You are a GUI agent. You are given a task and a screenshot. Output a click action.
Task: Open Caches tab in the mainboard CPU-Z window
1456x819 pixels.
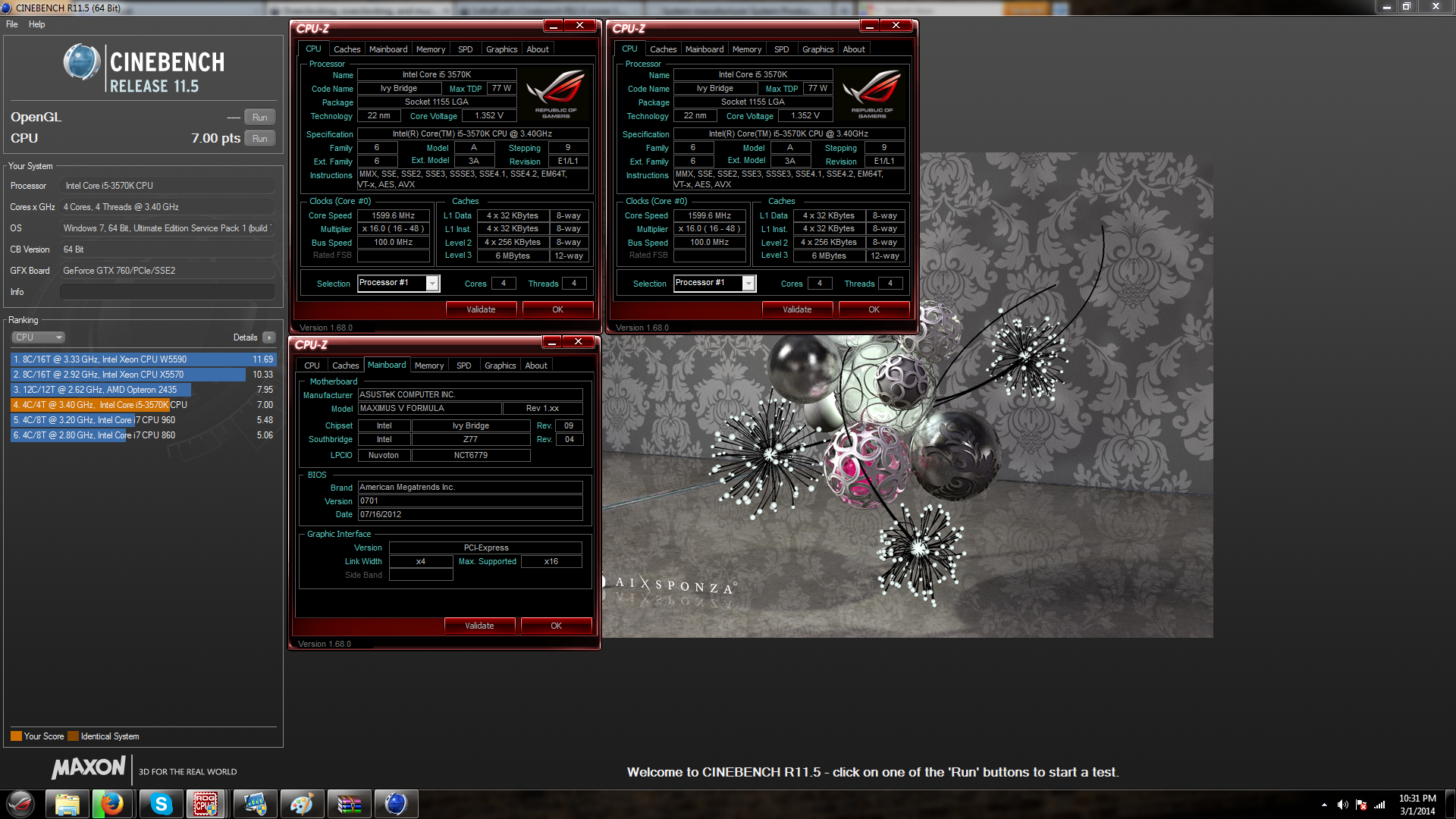click(345, 366)
